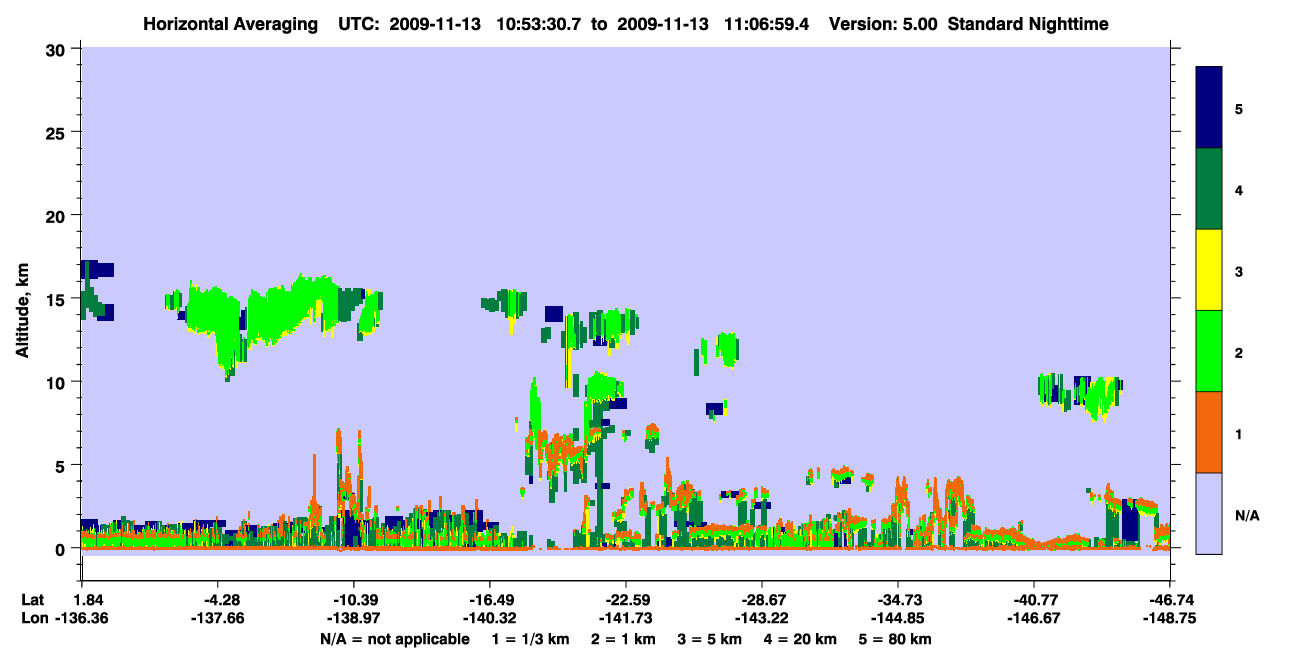Click legend text '4 = 20 km'
The height and width of the screenshot is (667, 1300).
(801, 639)
